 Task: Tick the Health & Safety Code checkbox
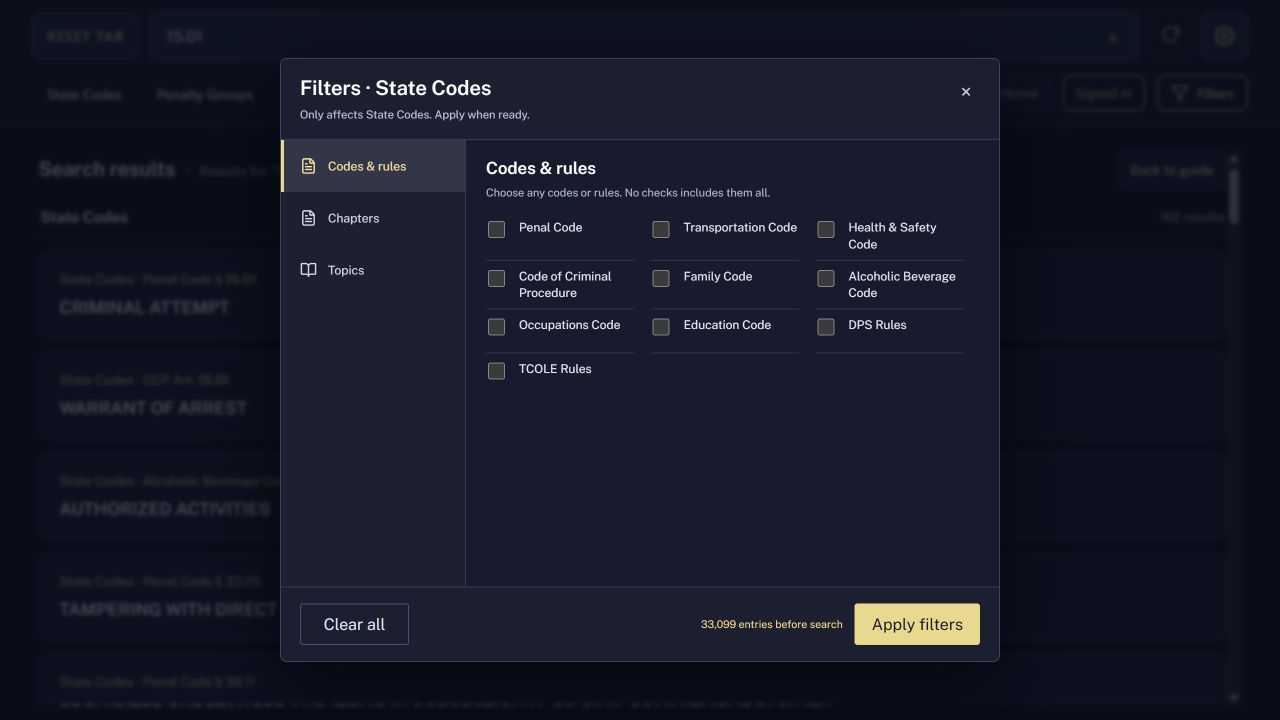click(826, 229)
